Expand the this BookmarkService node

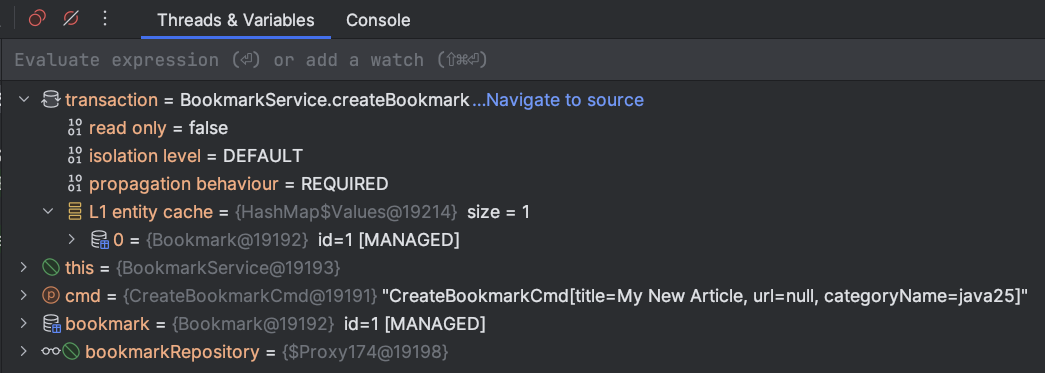(x=24, y=268)
